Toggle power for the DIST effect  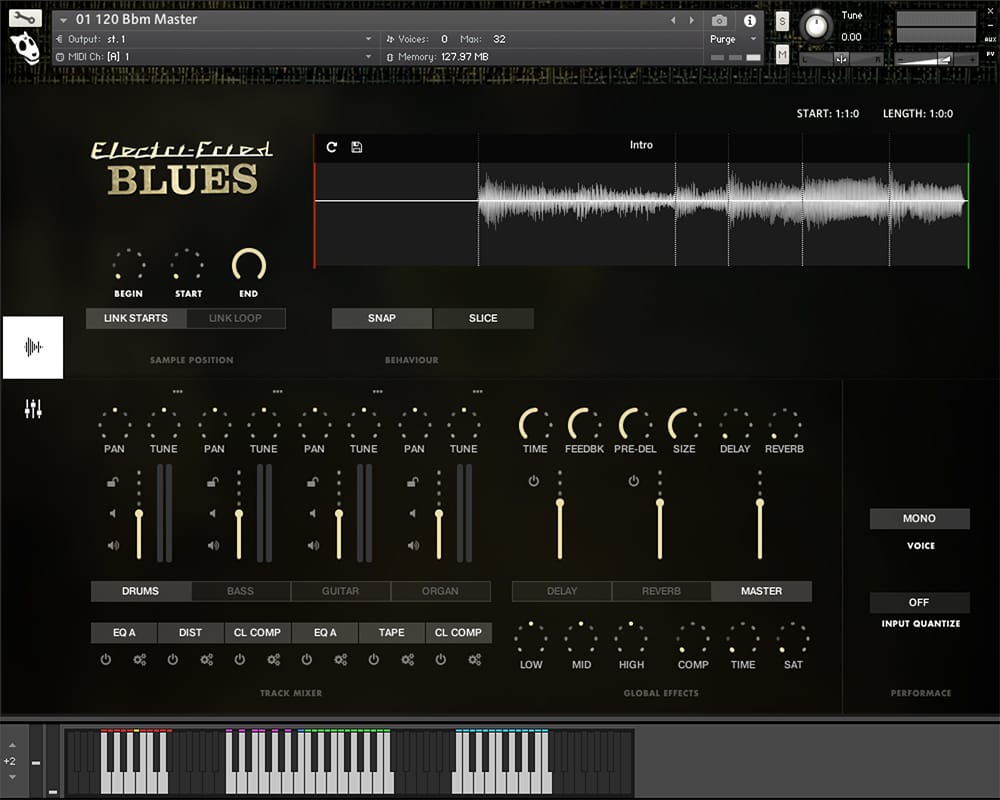click(x=173, y=660)
